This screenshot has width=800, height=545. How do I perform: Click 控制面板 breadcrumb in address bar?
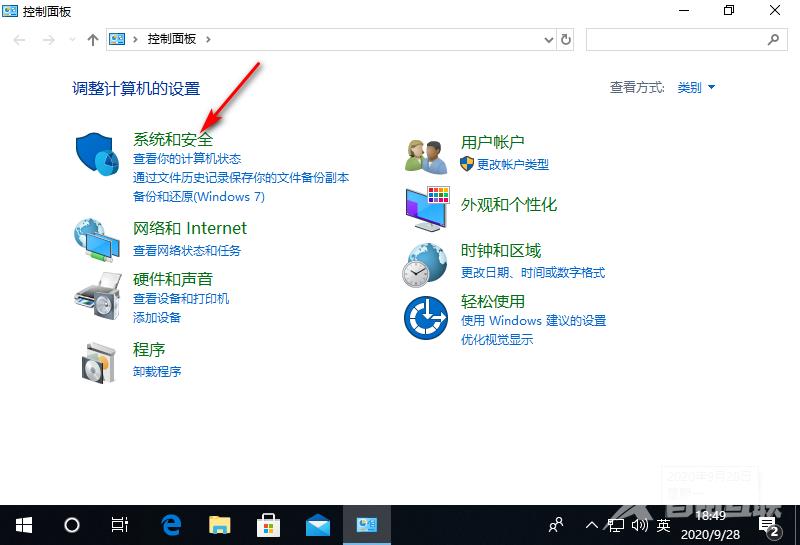pos(171,39)
